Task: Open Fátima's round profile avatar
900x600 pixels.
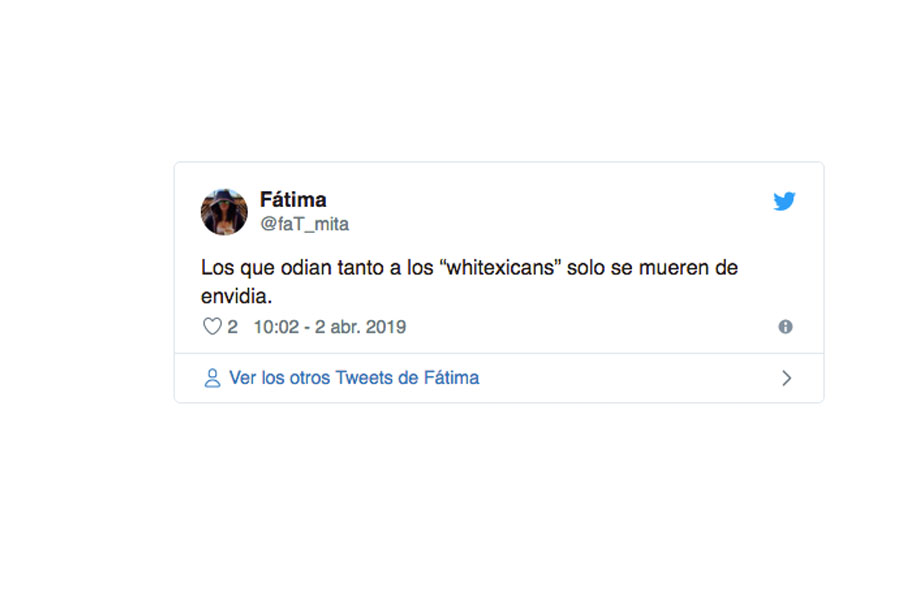Action: pyautogui.click(x=224, y=212)
